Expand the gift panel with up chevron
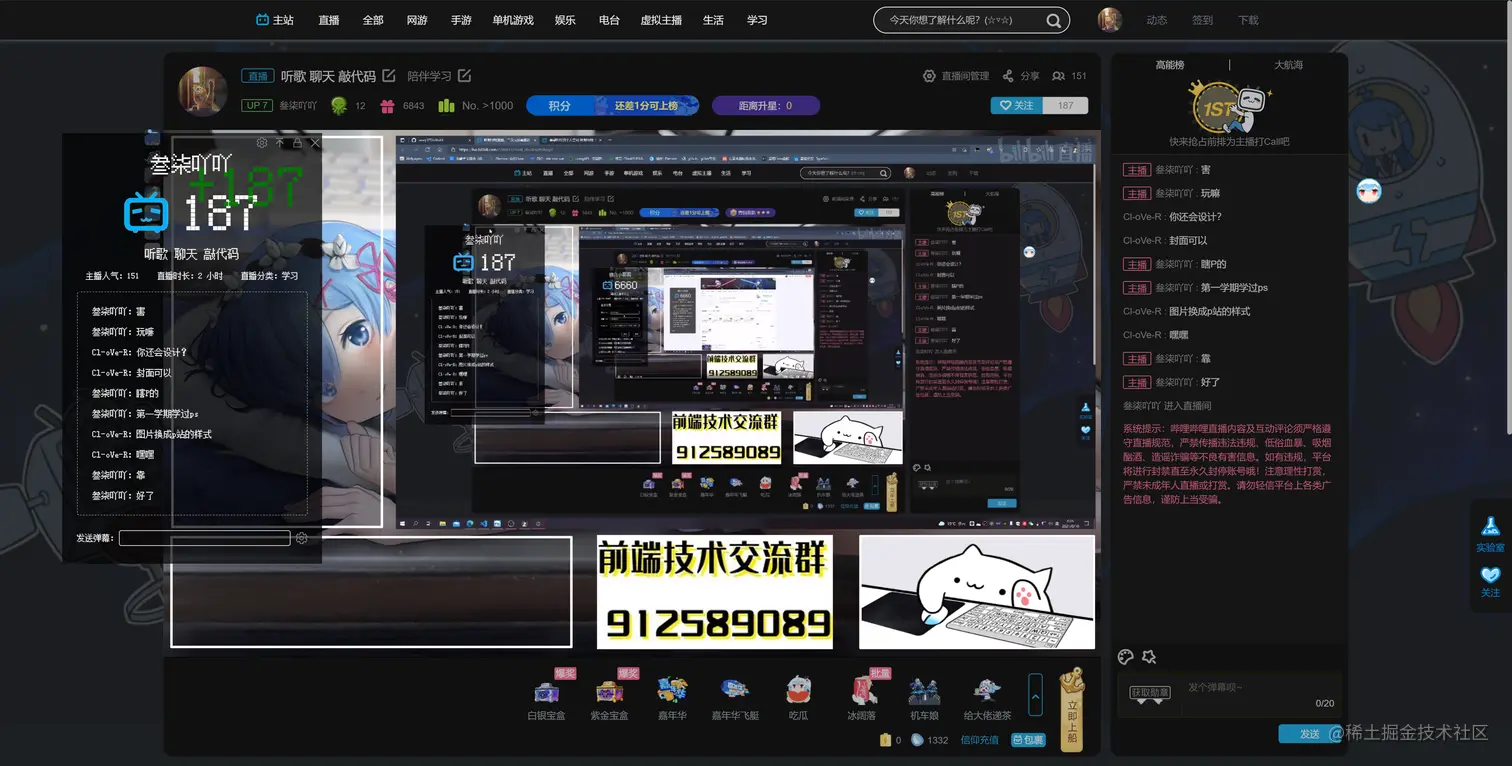Image resolution: width=1512 pixels, height=766 pixels. 1036,694
